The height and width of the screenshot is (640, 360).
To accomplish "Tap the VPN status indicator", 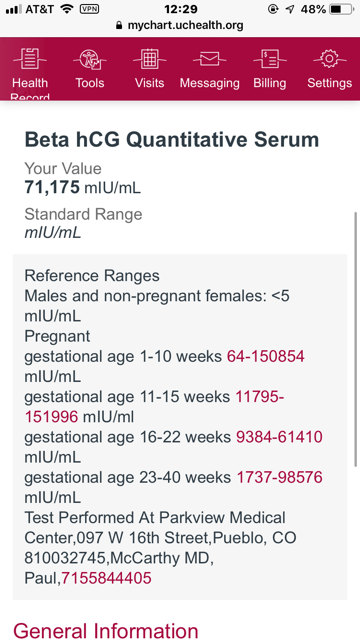I will tap(89, 9).
